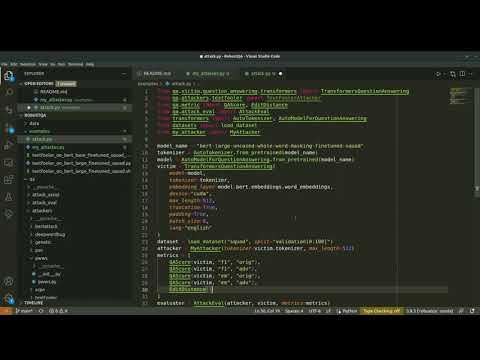Open the Edit menu
The image size is (480, 360).
[14, 64]
